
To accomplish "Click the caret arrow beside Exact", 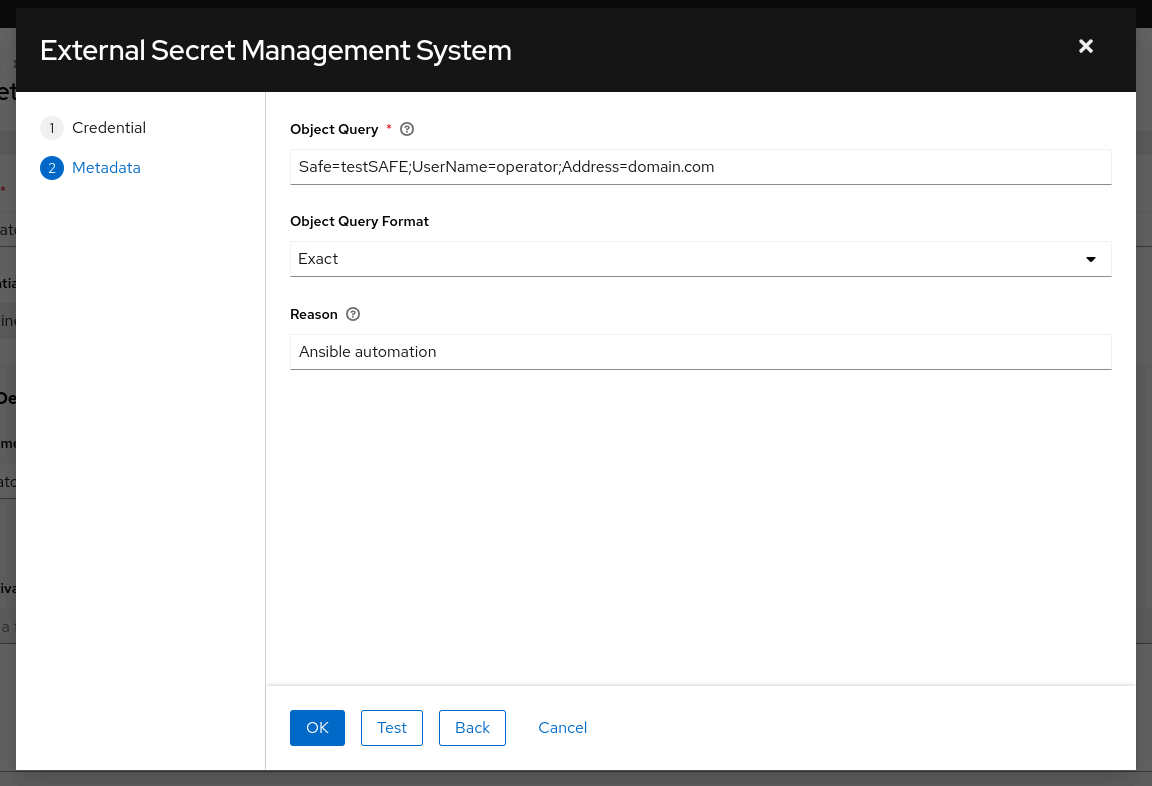I will point(1091,259).
